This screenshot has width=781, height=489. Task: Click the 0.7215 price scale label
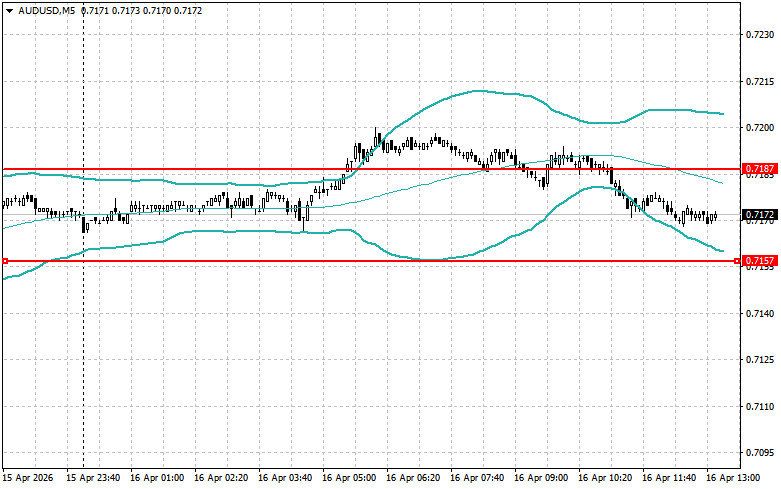[760, 81]
